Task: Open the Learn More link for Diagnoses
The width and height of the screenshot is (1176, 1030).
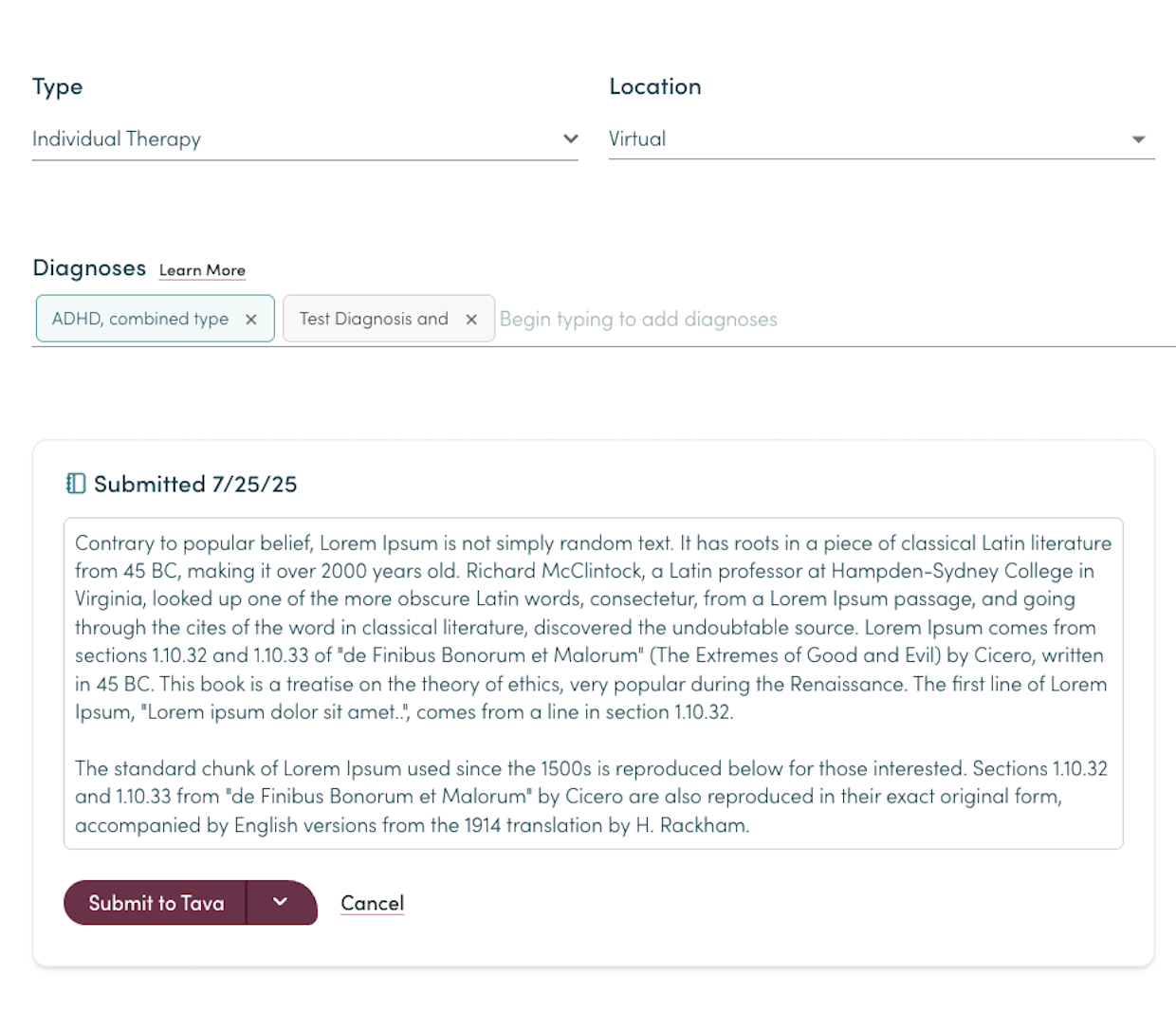Action: click(x=202, y=270)
